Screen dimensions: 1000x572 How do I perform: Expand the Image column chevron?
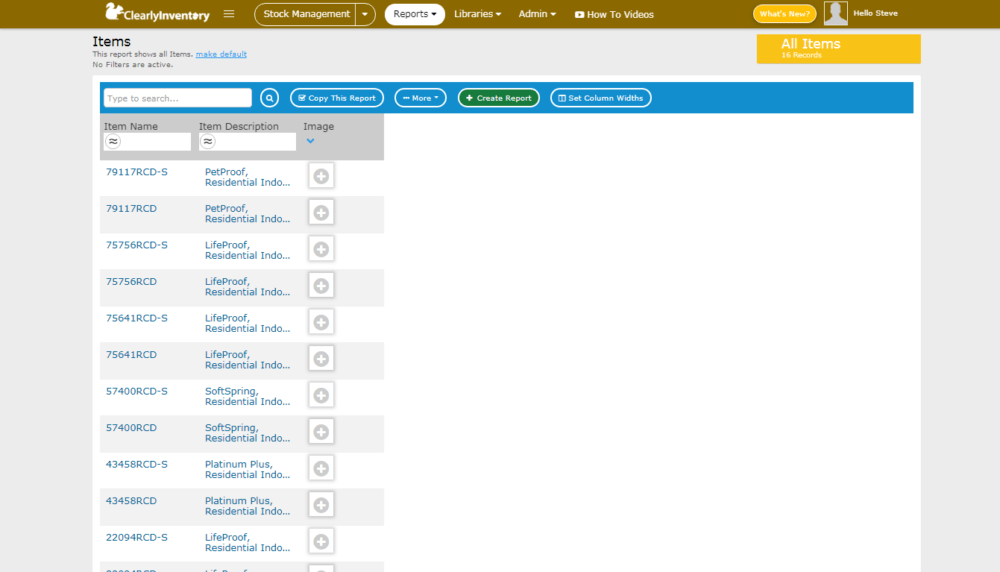311,141
